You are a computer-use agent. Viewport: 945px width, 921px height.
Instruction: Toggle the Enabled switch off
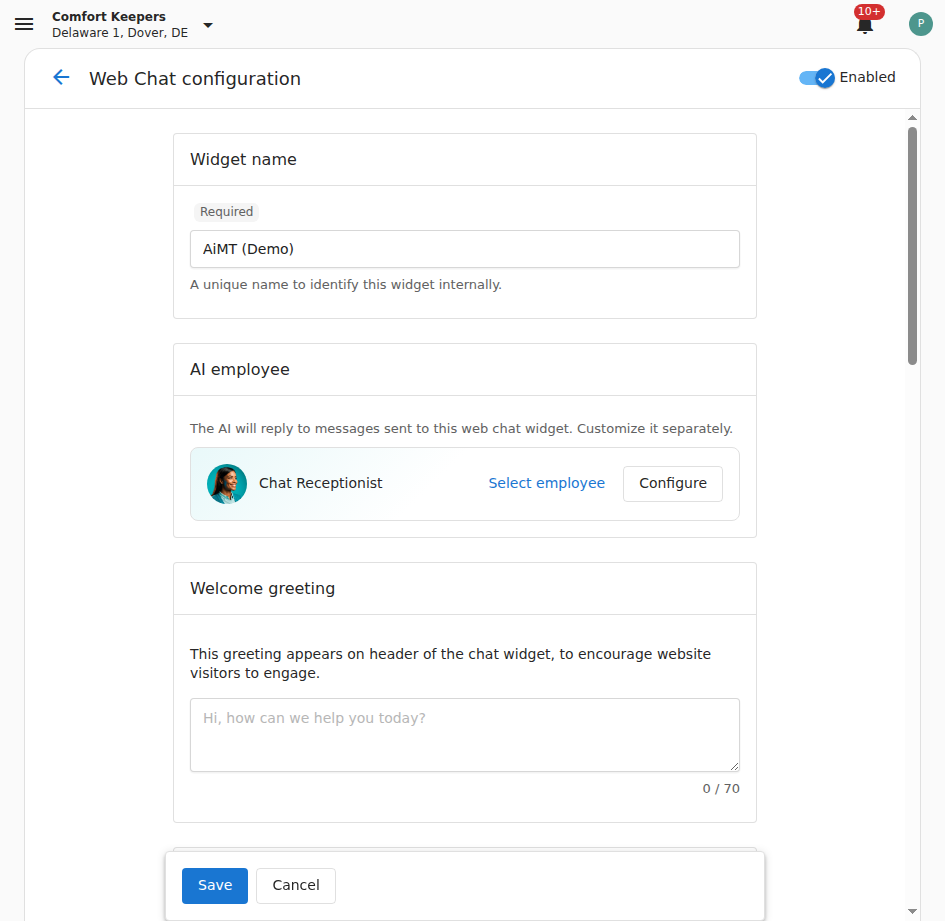pyautogui.click(x=817, y=78)
